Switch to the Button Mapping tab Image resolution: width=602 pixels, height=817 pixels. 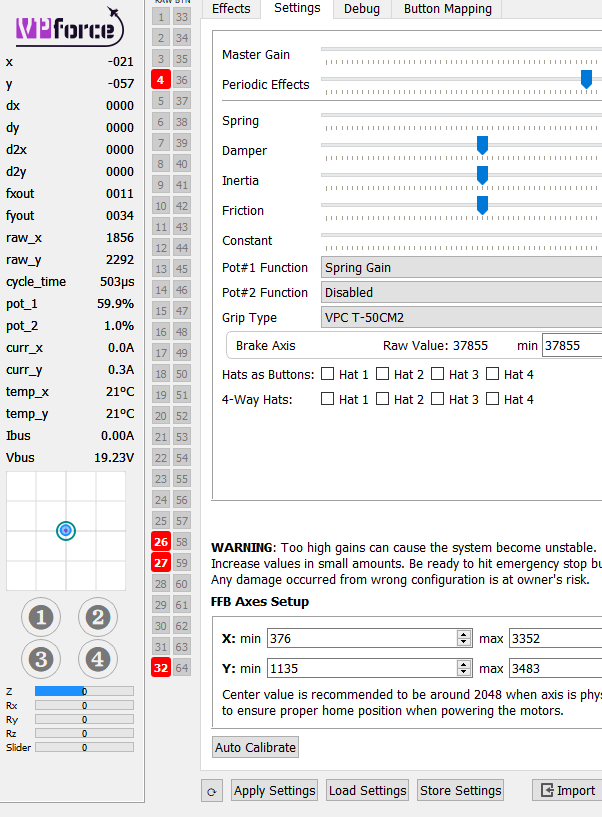(448, 9)
